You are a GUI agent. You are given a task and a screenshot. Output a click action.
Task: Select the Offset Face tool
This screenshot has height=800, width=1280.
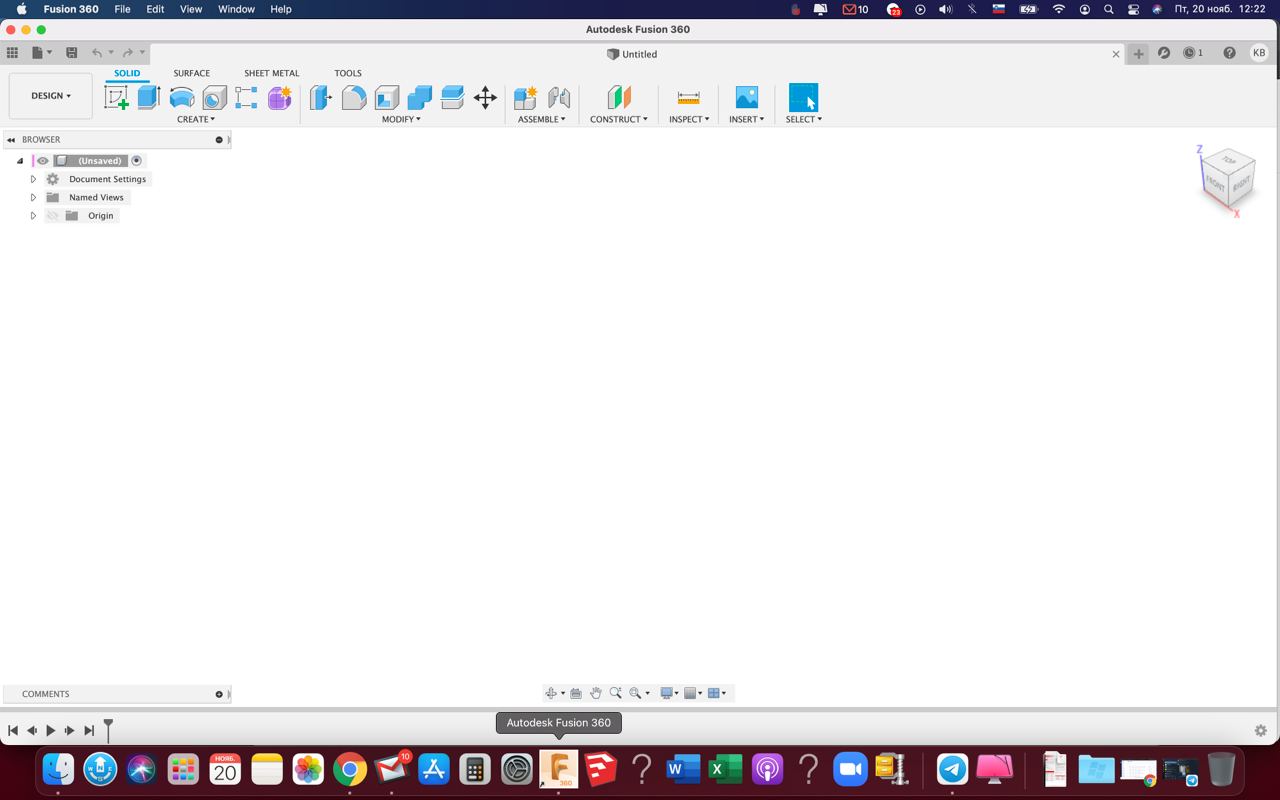point(452,97)
